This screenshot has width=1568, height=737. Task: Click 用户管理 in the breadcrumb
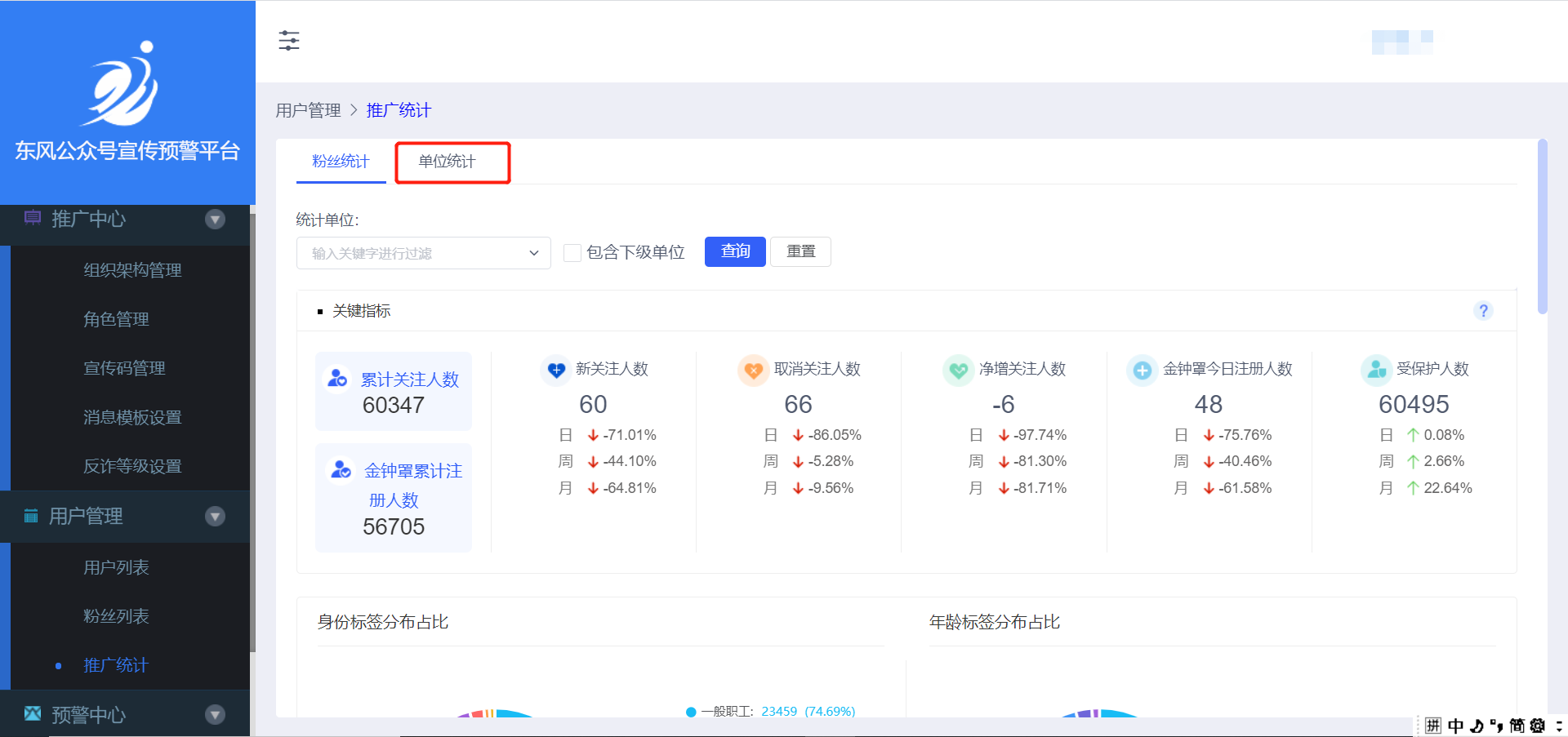click(308, 110)
